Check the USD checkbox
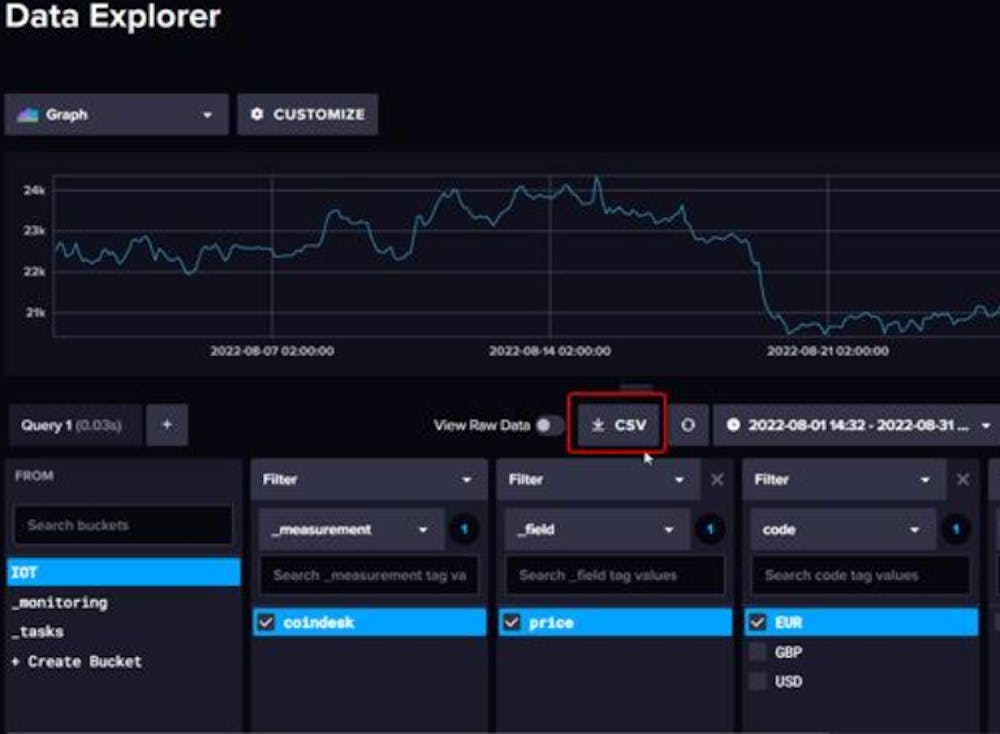1000x734 pixels. [x=758, y=681]
